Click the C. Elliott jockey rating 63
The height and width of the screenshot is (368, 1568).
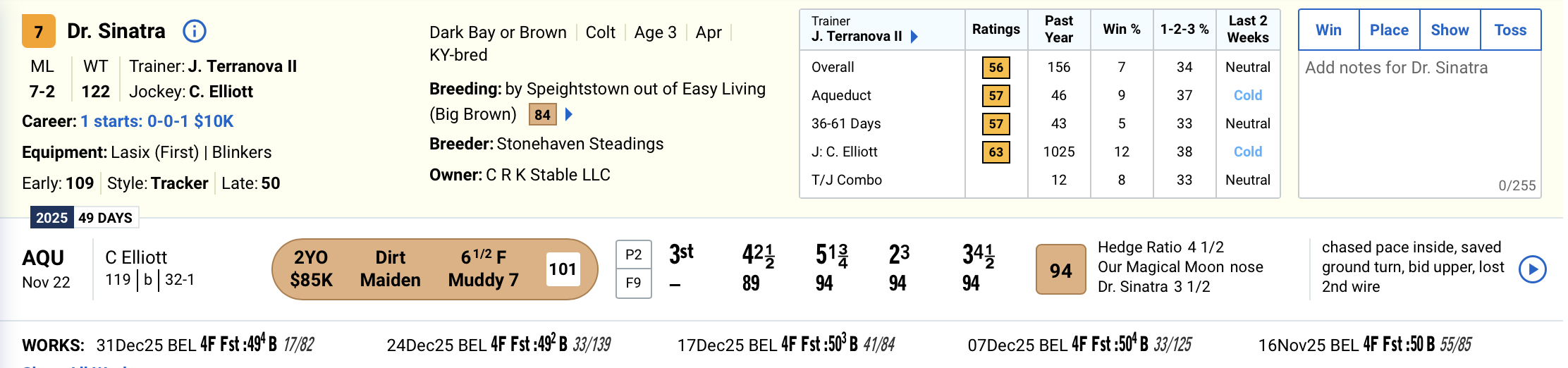tap(996, 152)
